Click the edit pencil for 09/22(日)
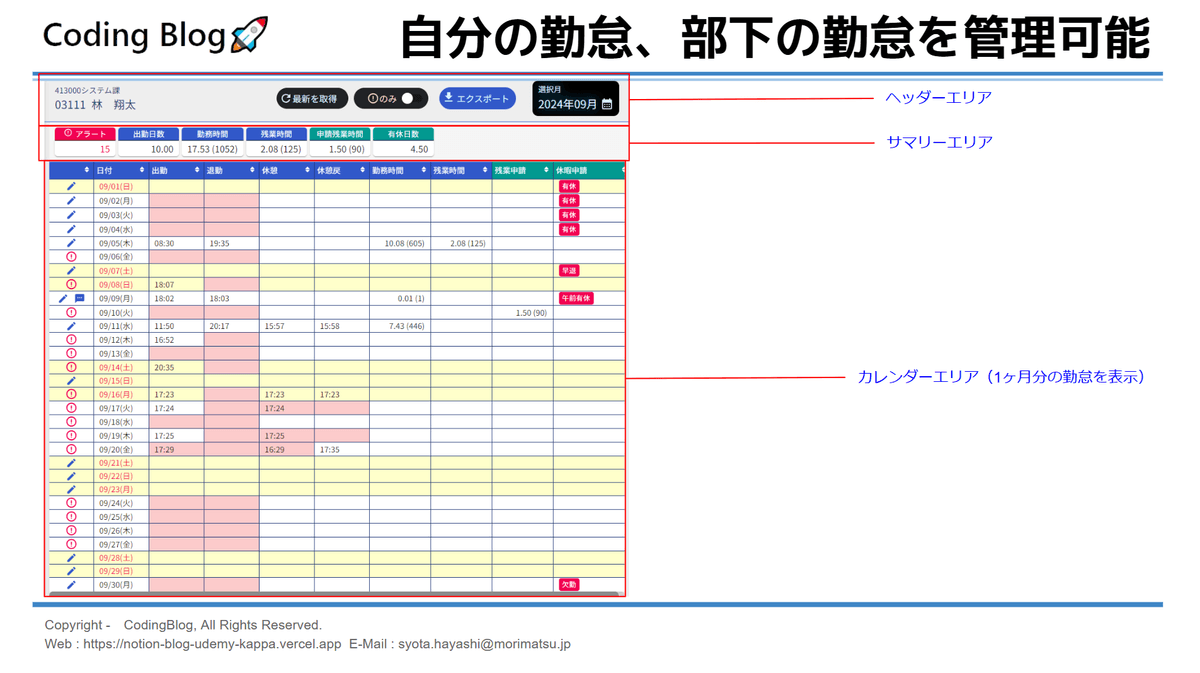Screen dimensions: 1200x673 click(71, 476)
